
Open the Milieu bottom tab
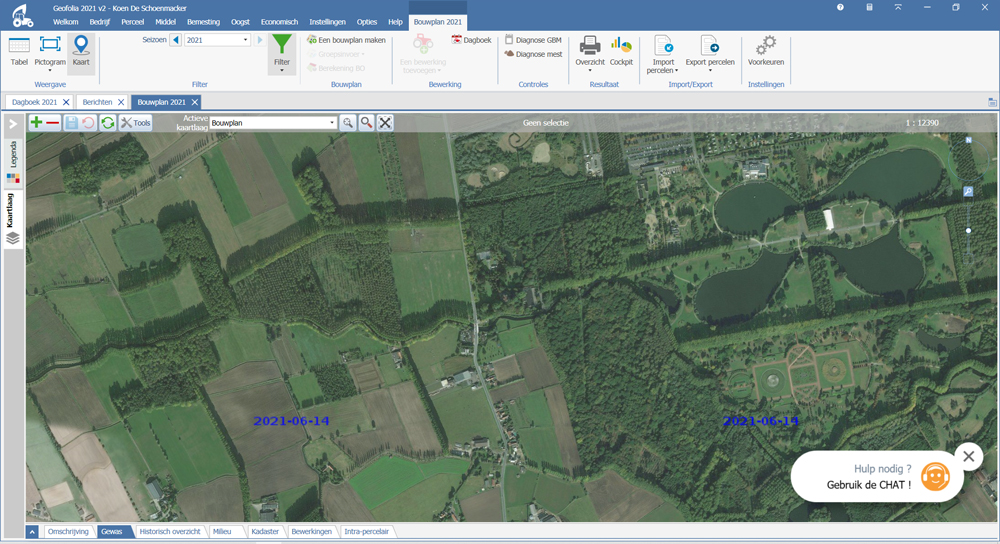(x=223, y=531)
